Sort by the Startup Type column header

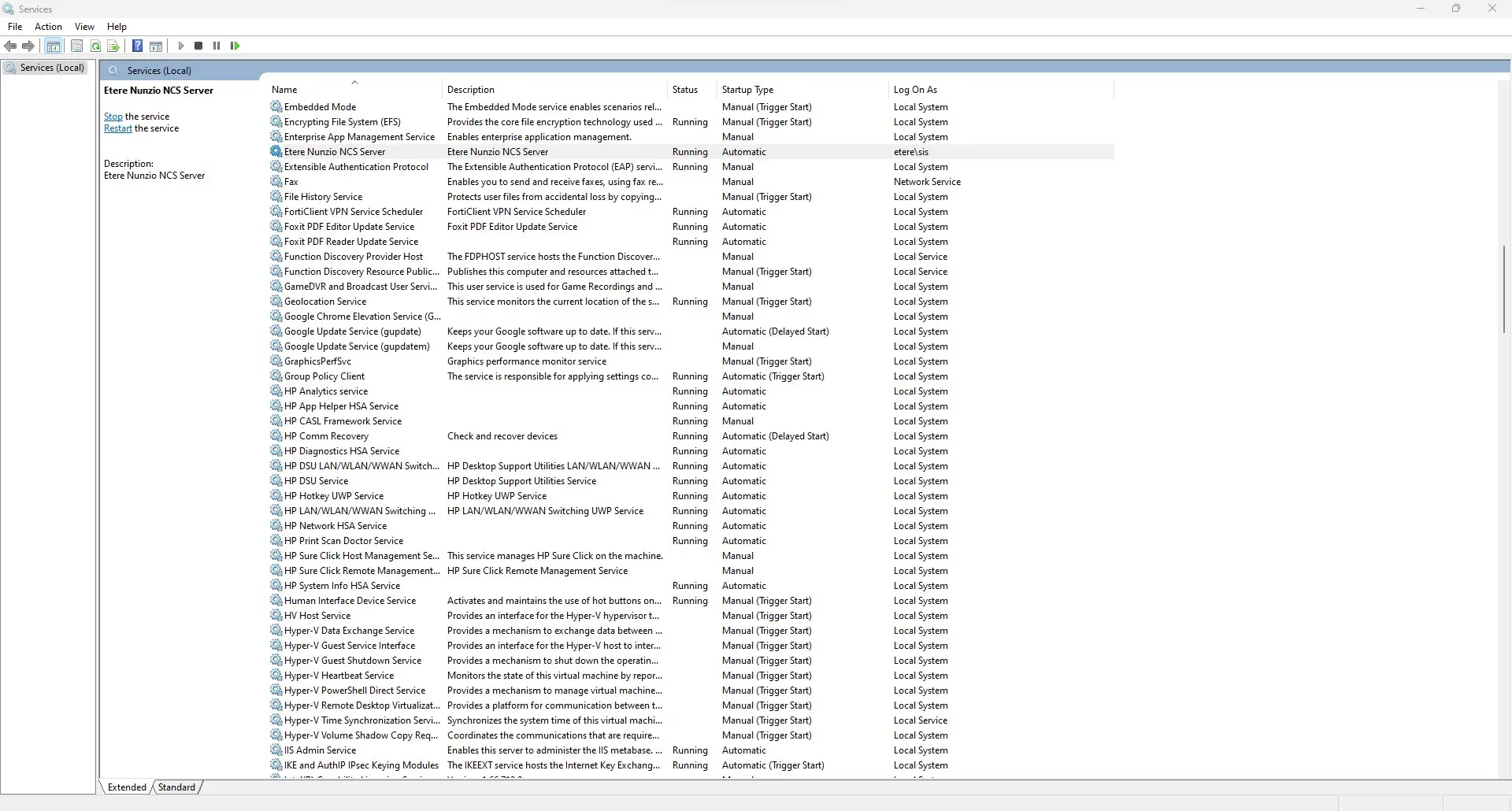[x=747, y=90]
